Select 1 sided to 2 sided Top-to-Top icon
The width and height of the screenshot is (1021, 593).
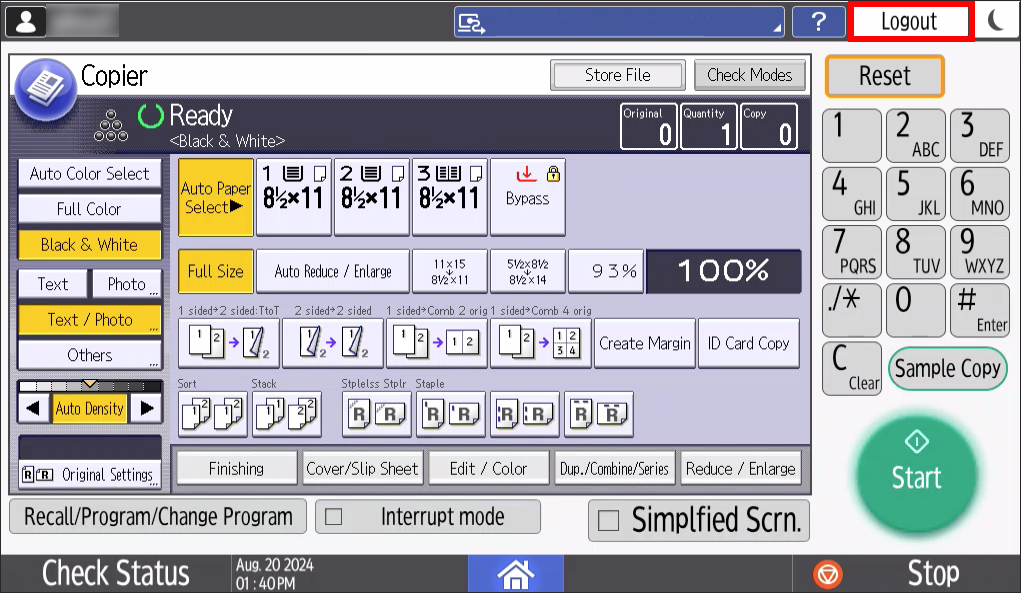(214, 343)
